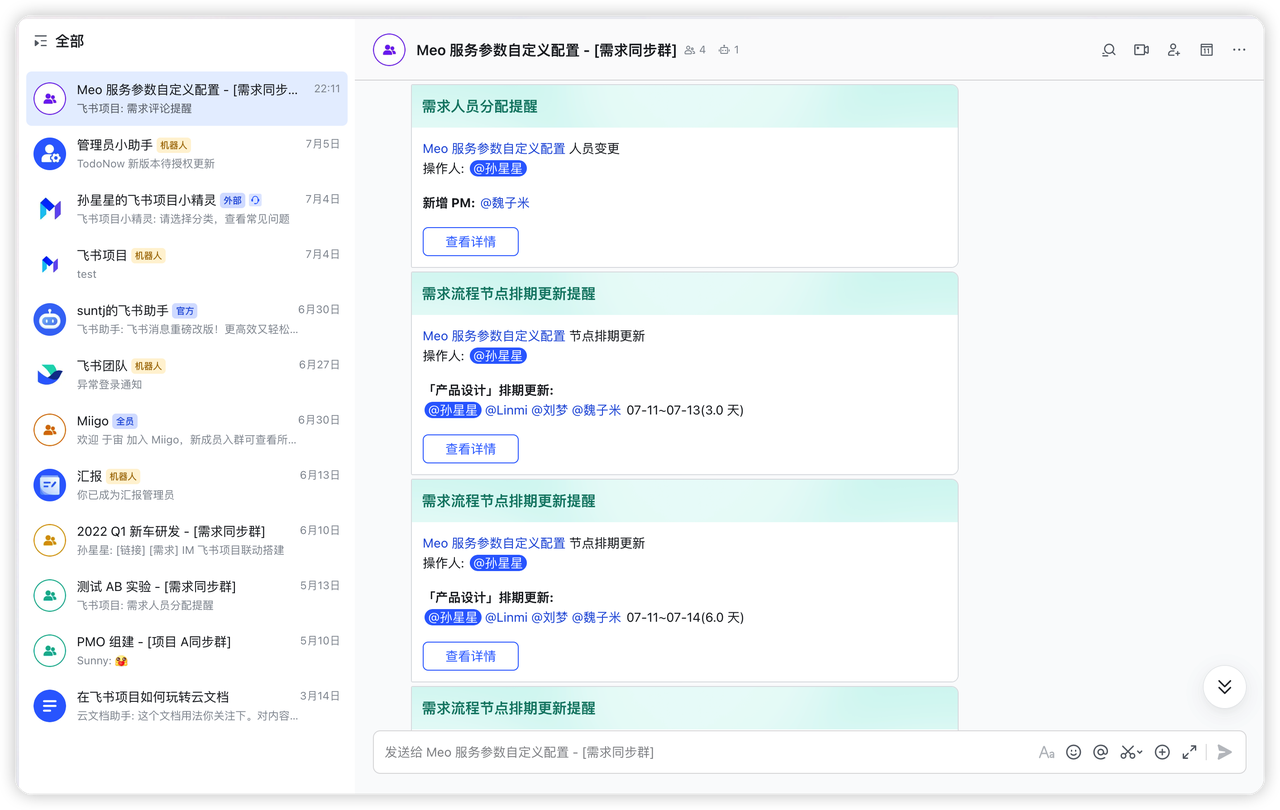Open 测试 AB 实验 group chat

click(187, 595)
